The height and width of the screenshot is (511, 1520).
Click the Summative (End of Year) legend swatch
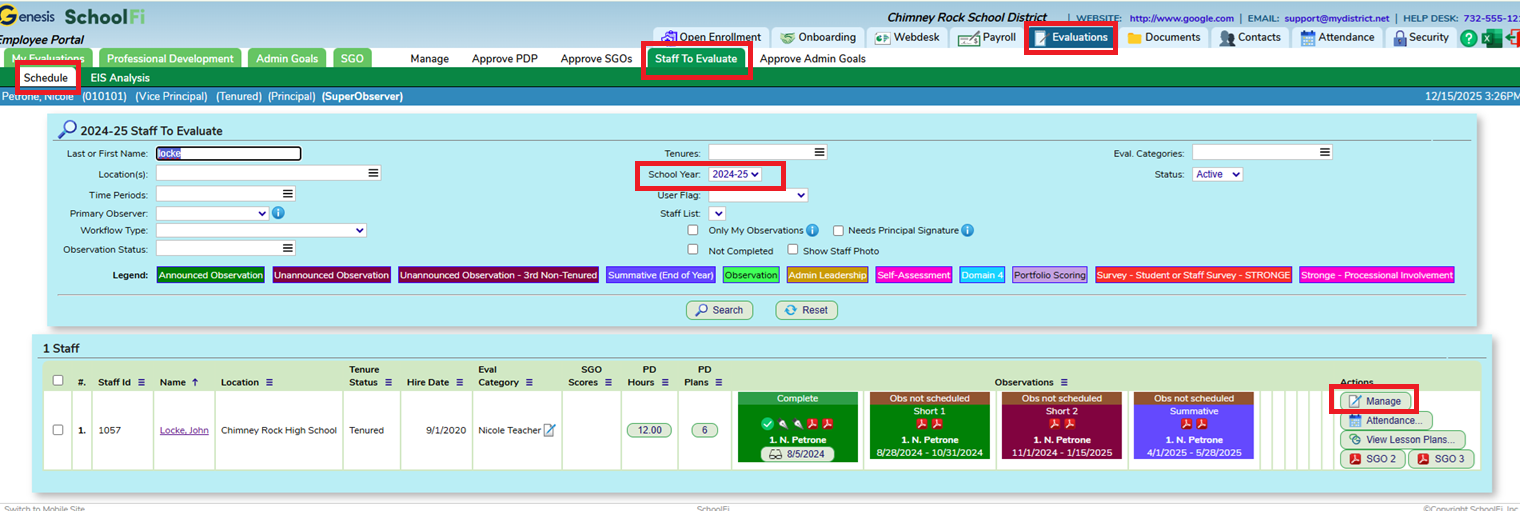[661, 275]
